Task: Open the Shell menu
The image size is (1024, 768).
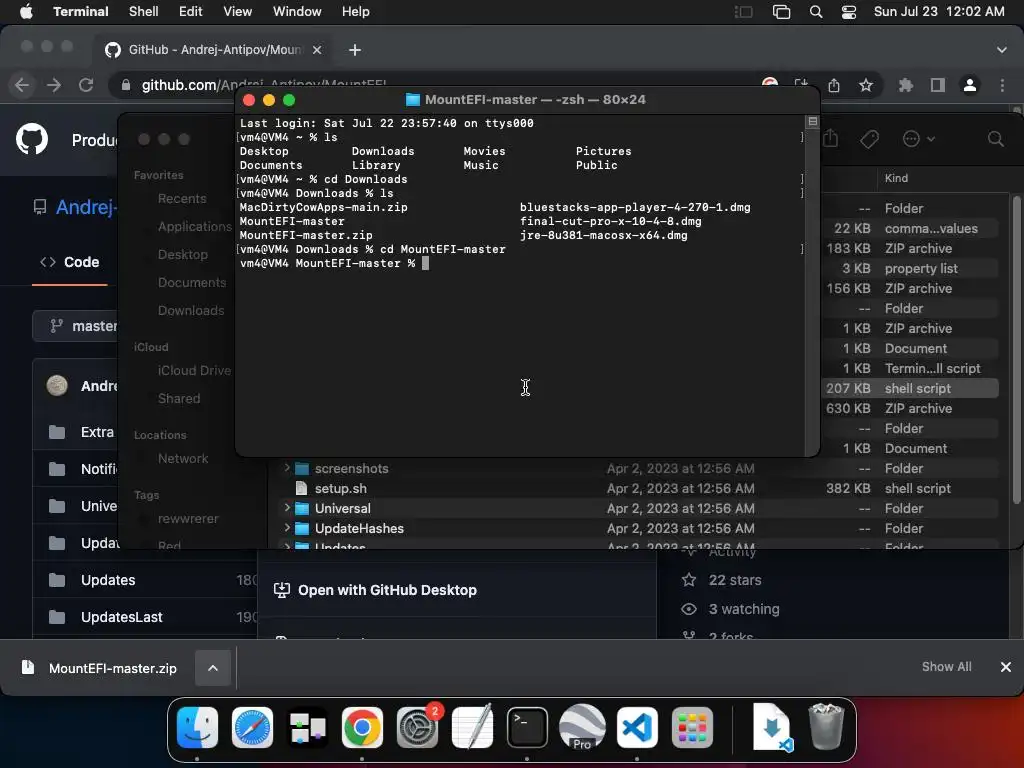Action: pos(143,11)
